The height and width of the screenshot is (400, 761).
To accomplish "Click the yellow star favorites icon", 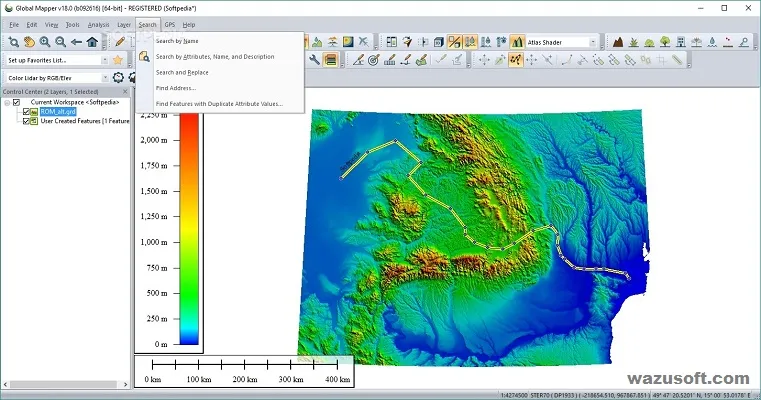I will coord(117,60).
